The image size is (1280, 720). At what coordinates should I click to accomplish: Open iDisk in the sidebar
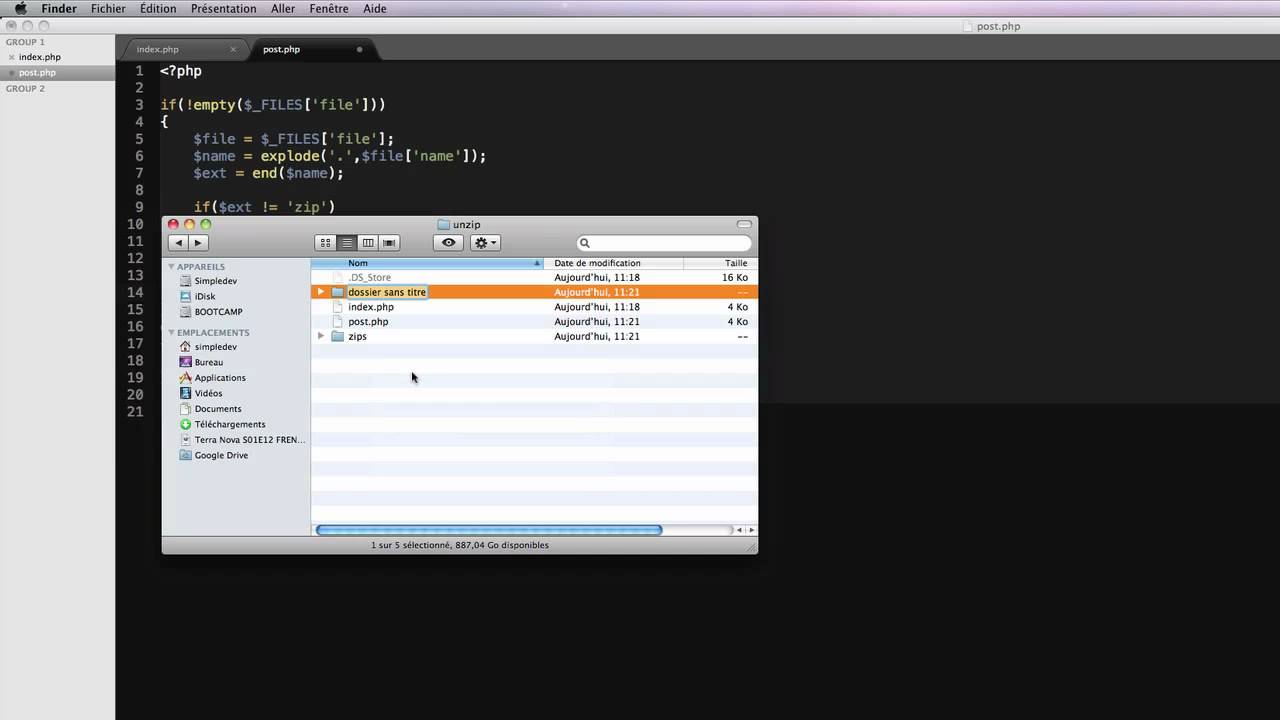[x=205, y=296]
